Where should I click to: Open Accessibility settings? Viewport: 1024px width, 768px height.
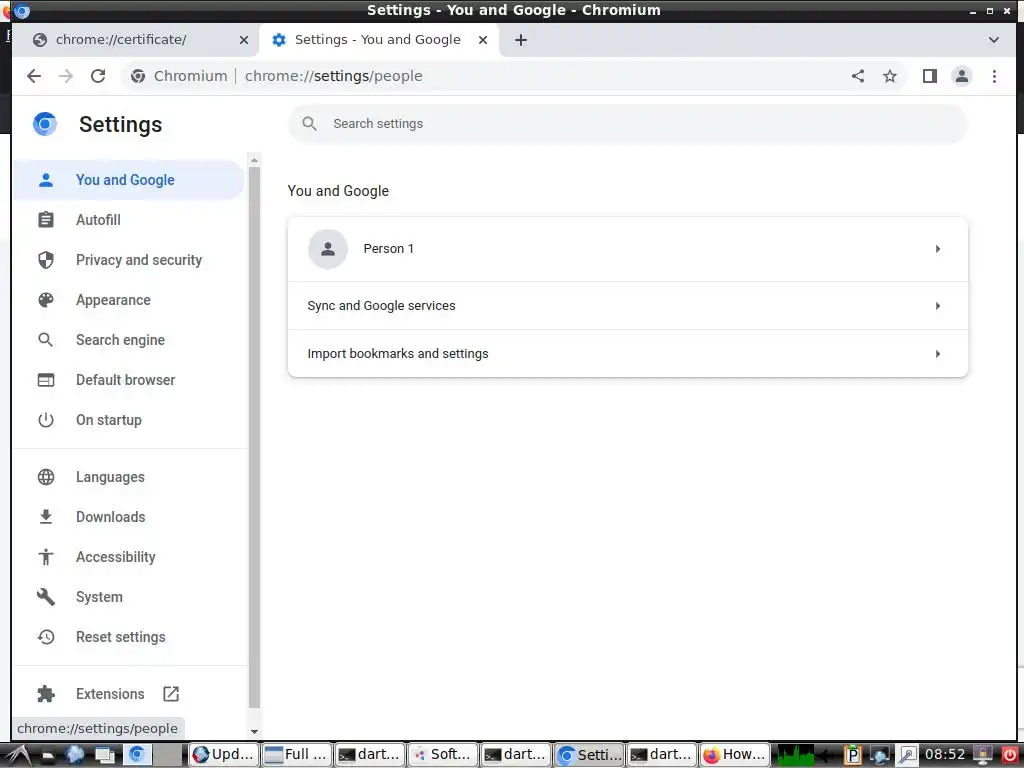click(129, 557)
